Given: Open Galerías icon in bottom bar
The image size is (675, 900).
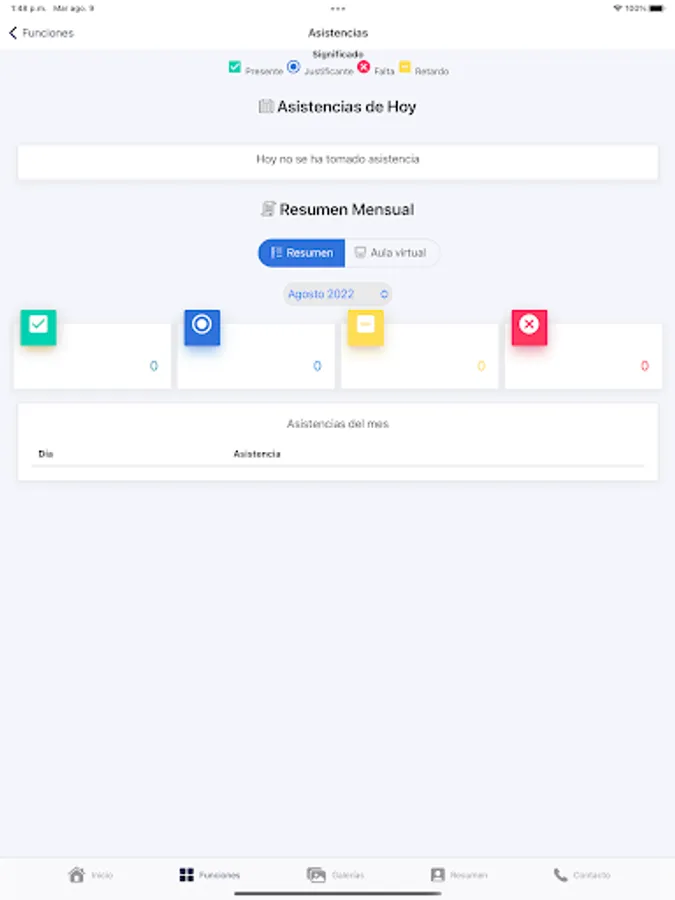Looking at the screenshot, I should tap(316, 875).
